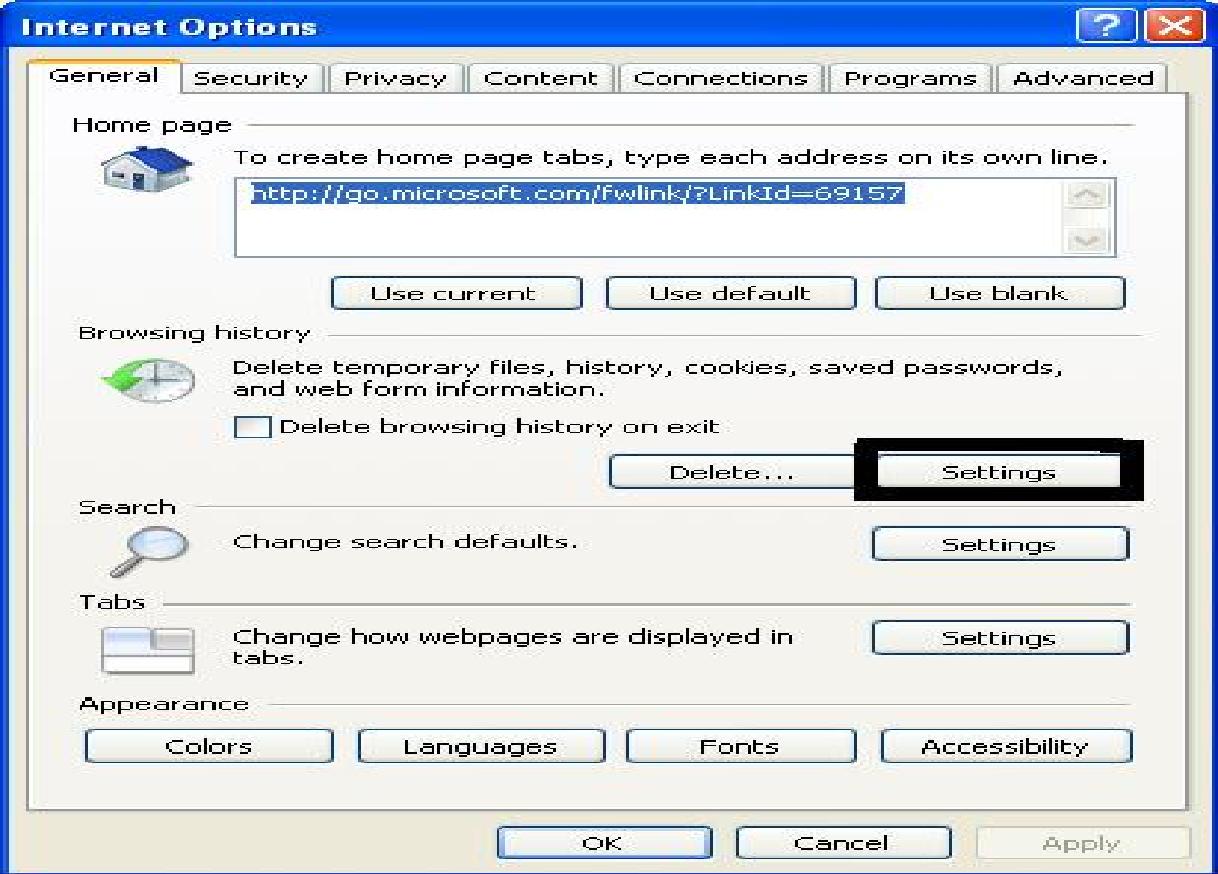1218x874 pixels.
Task: Switch to the Advanced tab
Action: pos(1081,77)
